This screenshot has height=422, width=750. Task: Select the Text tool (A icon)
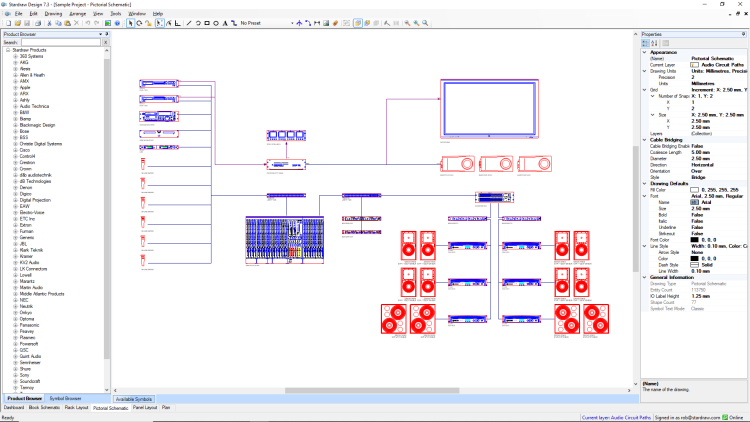[225, 23]
